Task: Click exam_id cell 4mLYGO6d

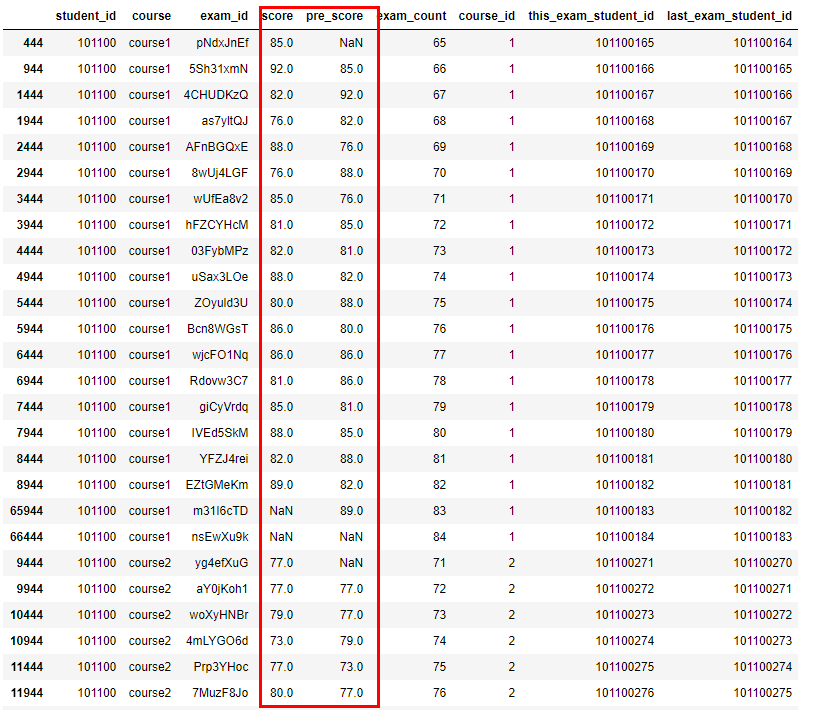Action: pyautogui.click(x=217, y=642)
